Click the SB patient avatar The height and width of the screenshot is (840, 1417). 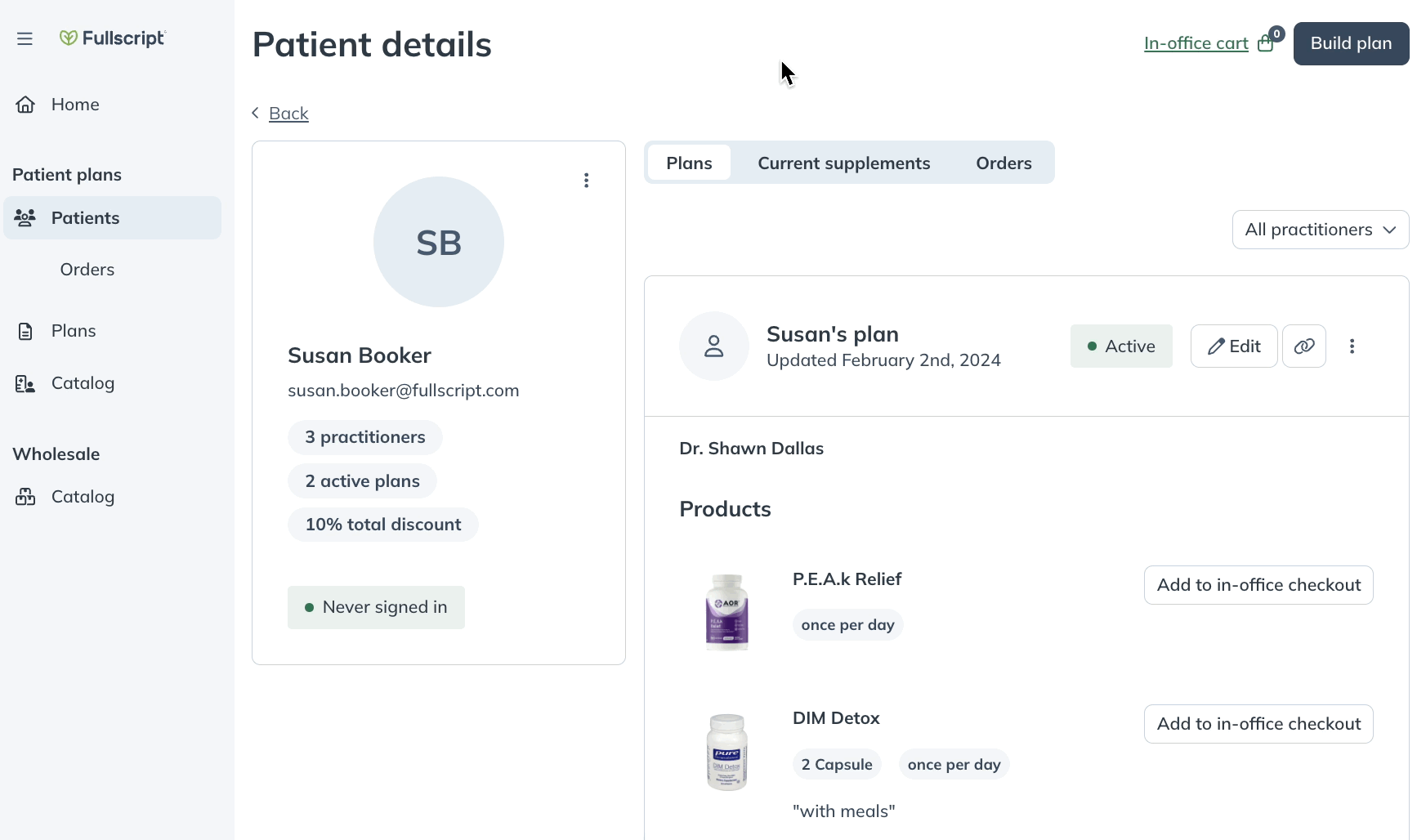point(439,242)
